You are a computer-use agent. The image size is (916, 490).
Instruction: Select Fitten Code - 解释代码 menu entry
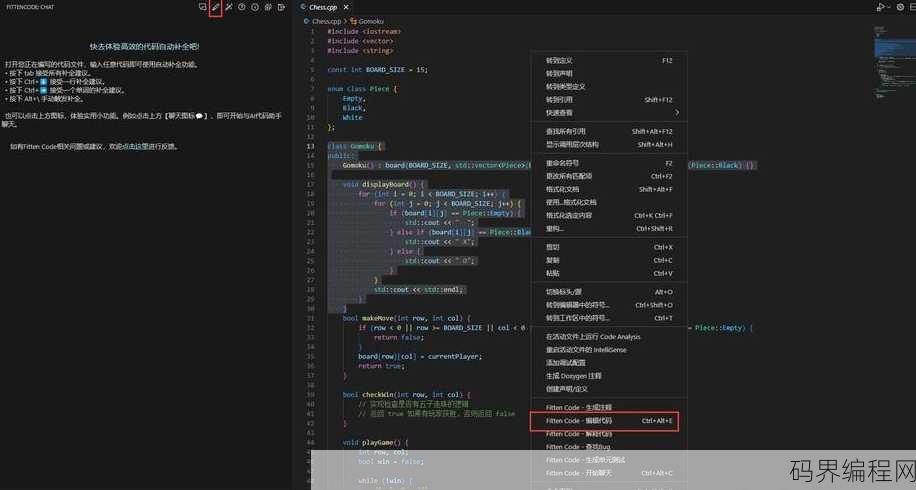coord(609,434)
